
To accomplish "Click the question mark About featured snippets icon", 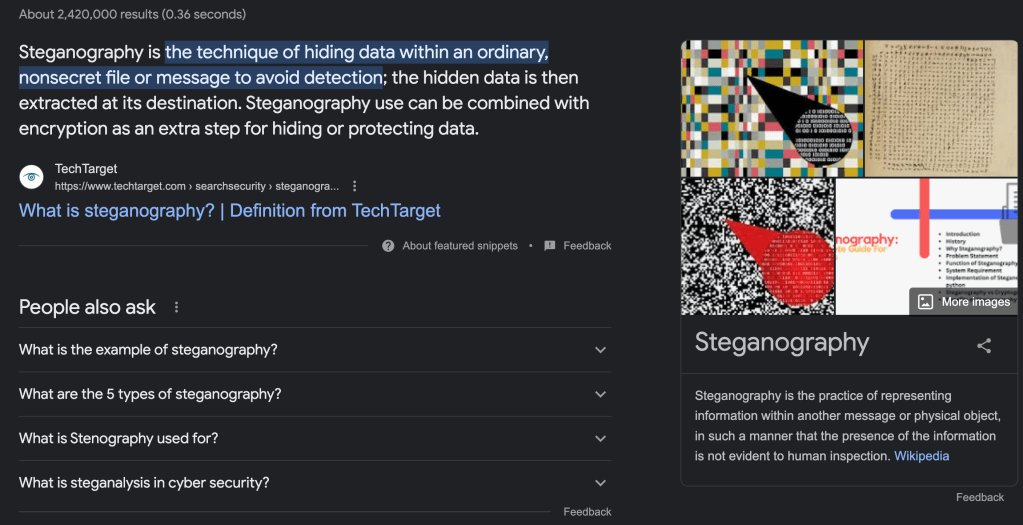I will (388, 246).
